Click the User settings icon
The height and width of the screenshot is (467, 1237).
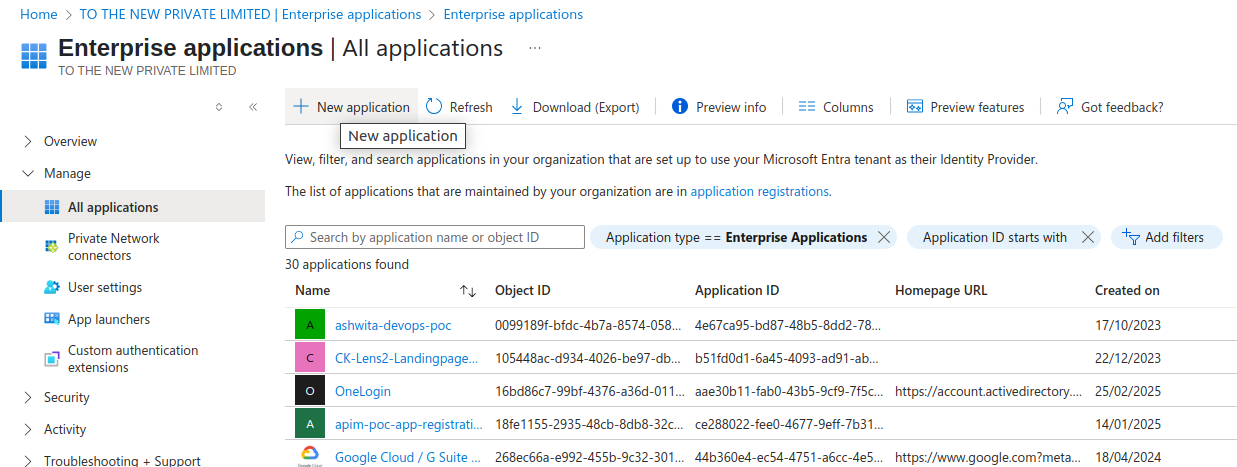click(x=52, y=287)
